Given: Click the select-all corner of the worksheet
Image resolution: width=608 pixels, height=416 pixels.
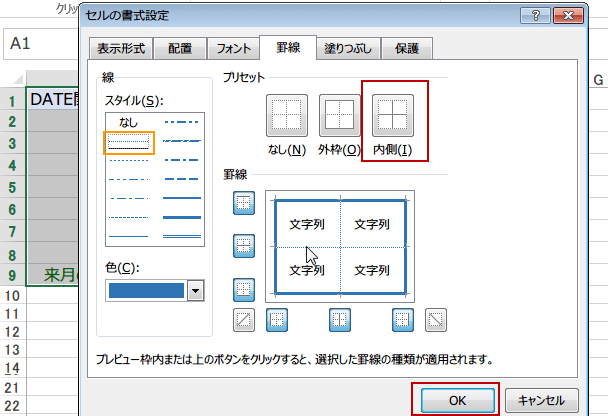Looking at the screenshot, I should pyautogui.click(x=16, y=79).
